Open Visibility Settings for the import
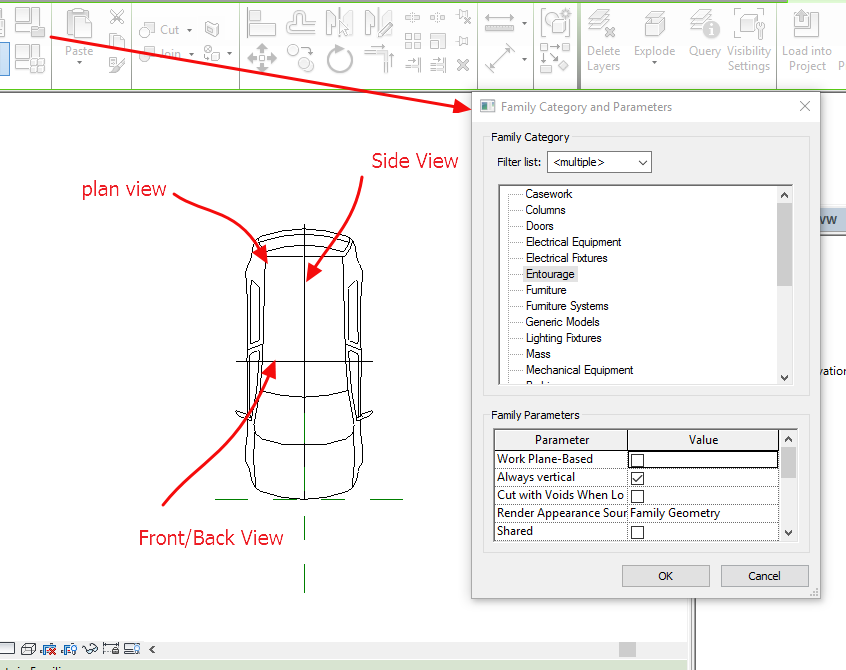Screen dimensions: 846x670 click(x=749, y=40)
